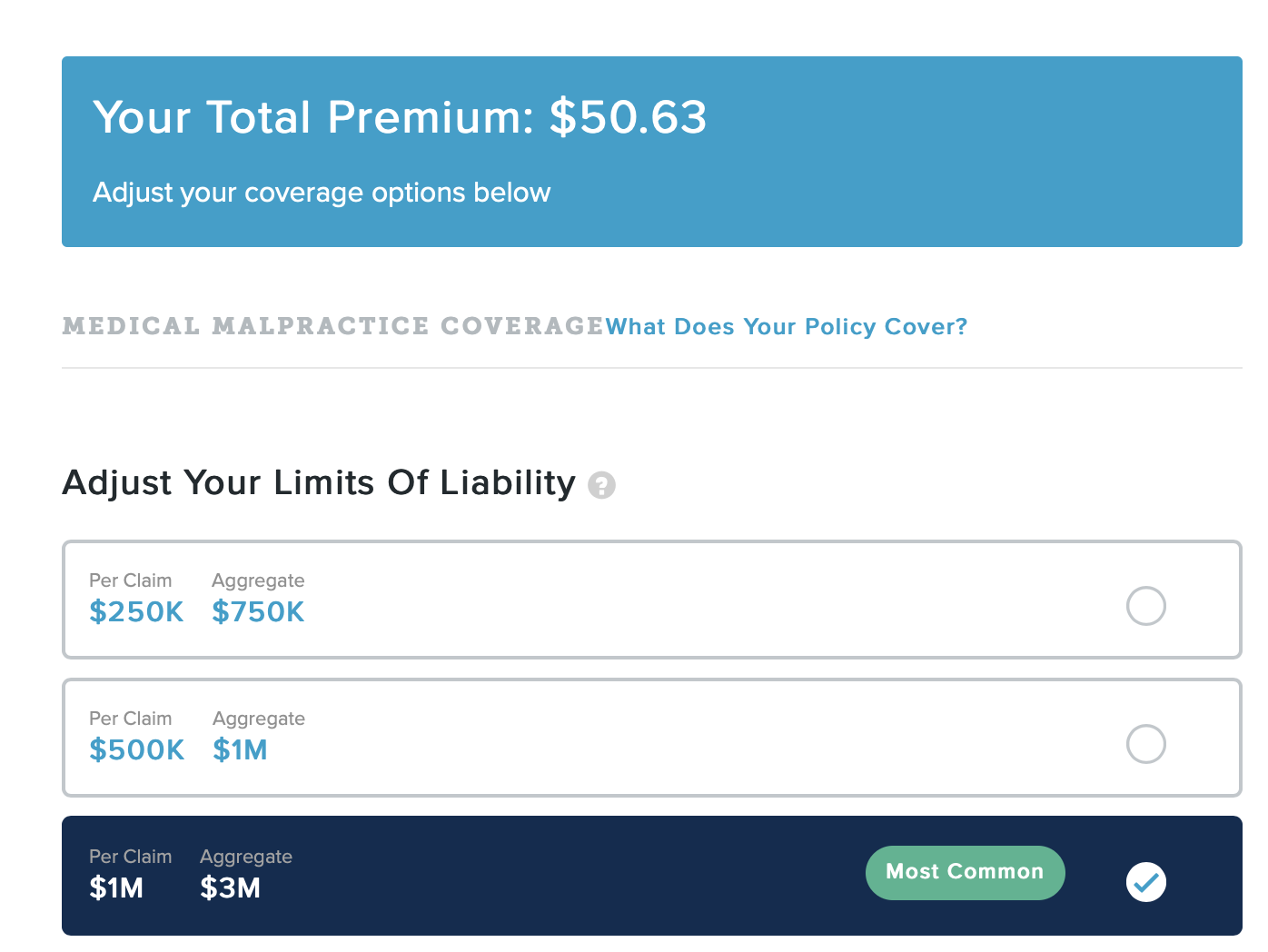Click the $1M per claim in the dark card
The width and height of the screenshot is (1268, 952).
116,888
